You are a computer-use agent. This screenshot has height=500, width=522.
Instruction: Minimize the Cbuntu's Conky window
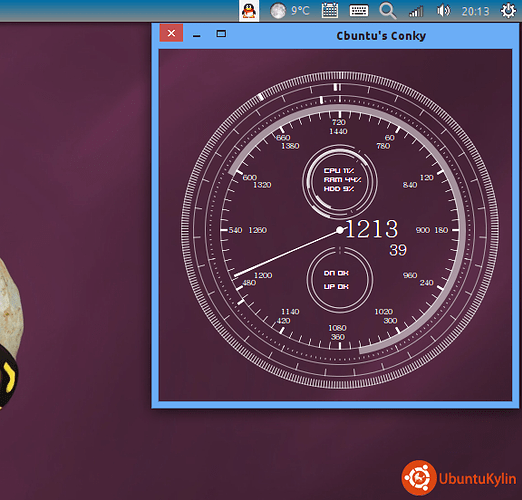point(197,34)
